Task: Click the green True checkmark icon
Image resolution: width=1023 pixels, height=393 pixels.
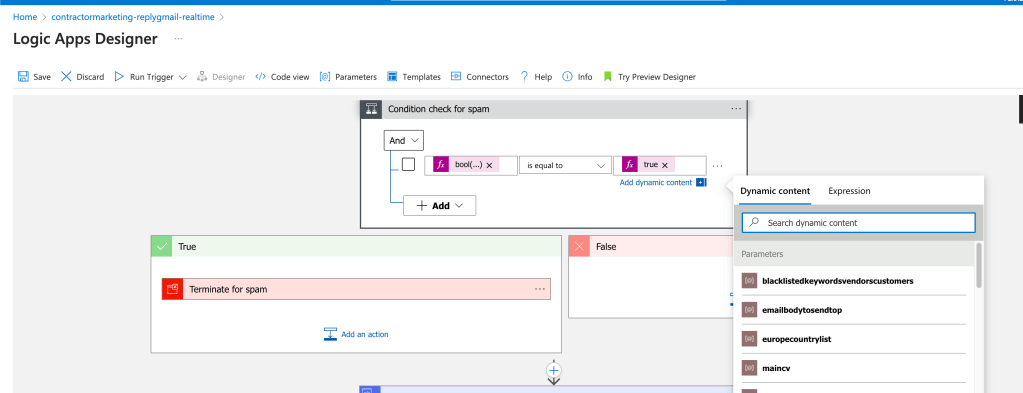Action: tap(161, 247)
